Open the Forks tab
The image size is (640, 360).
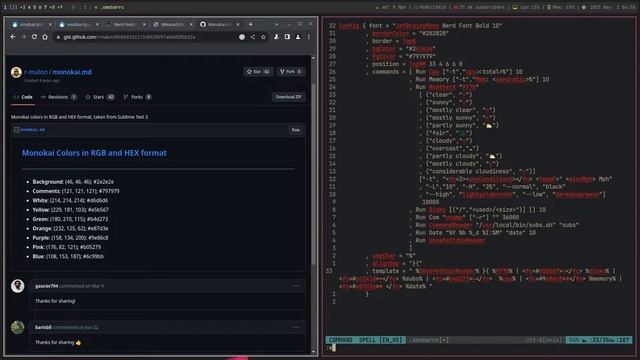(137, 97)
